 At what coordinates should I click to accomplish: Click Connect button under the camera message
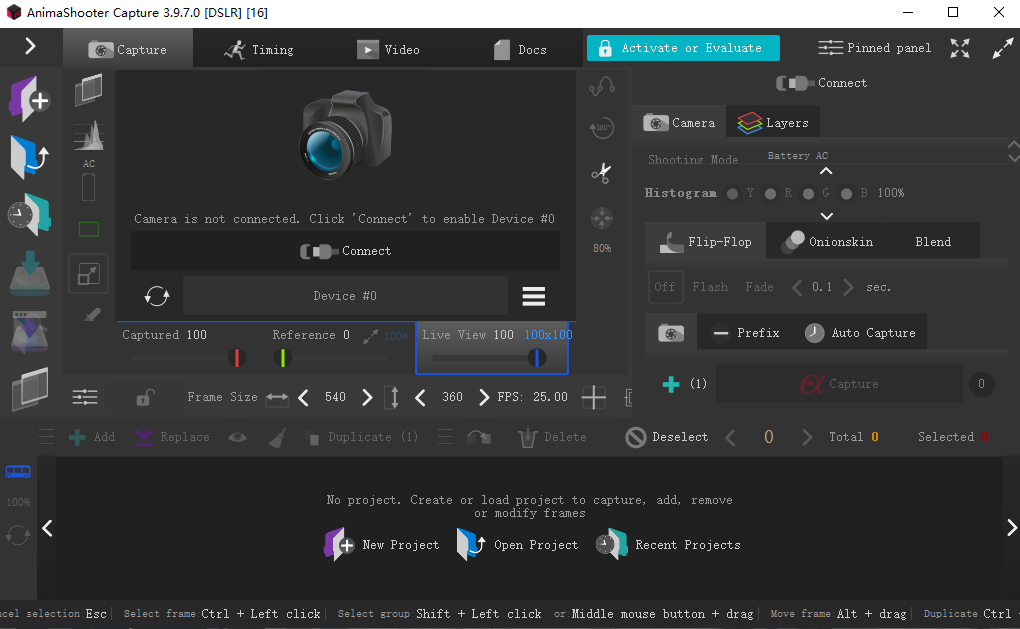pos(346,251)
